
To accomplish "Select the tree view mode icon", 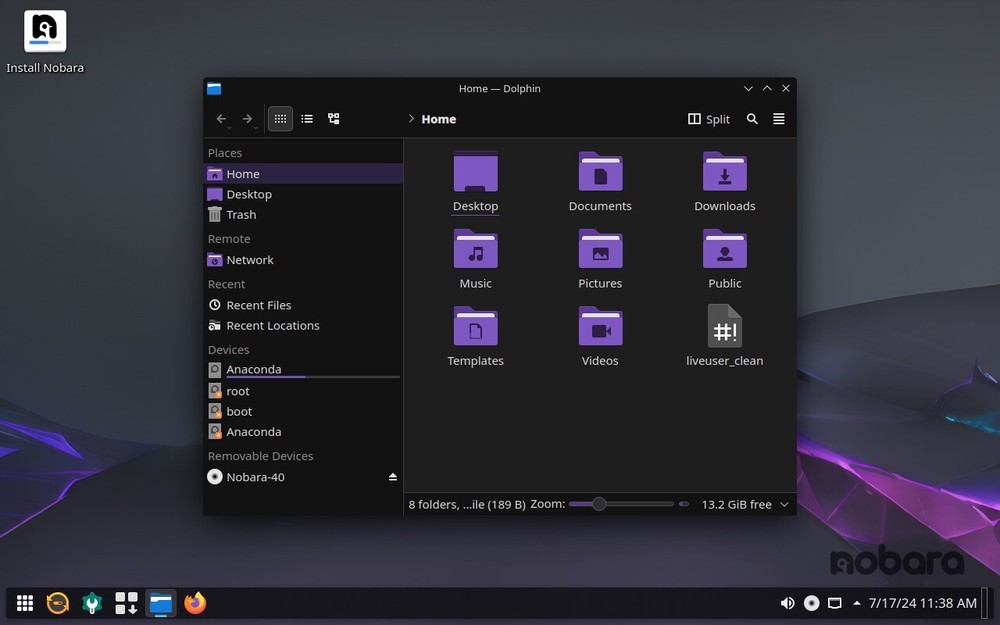I will [333, 118].
